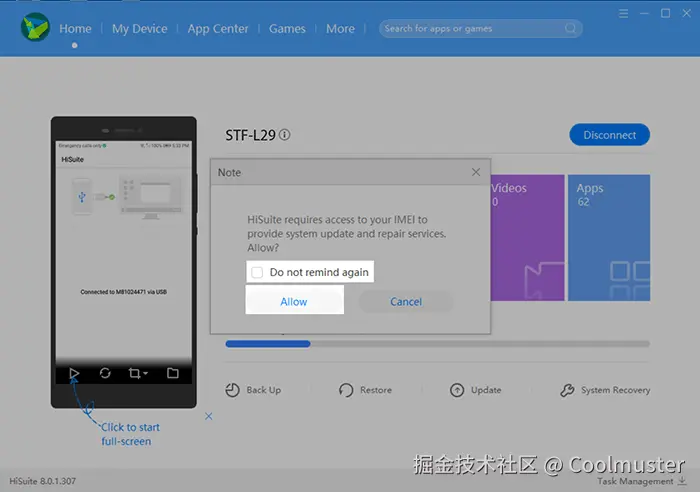Click the Disconnect button
This screenshot has height=492, width=700.
pyautogui.click(x=609, y=135)
